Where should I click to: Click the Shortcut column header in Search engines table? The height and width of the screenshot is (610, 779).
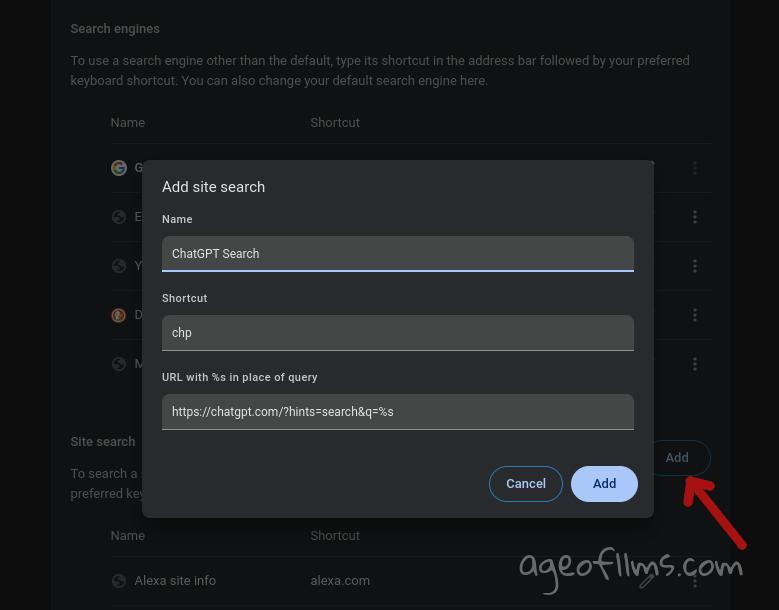335,123
